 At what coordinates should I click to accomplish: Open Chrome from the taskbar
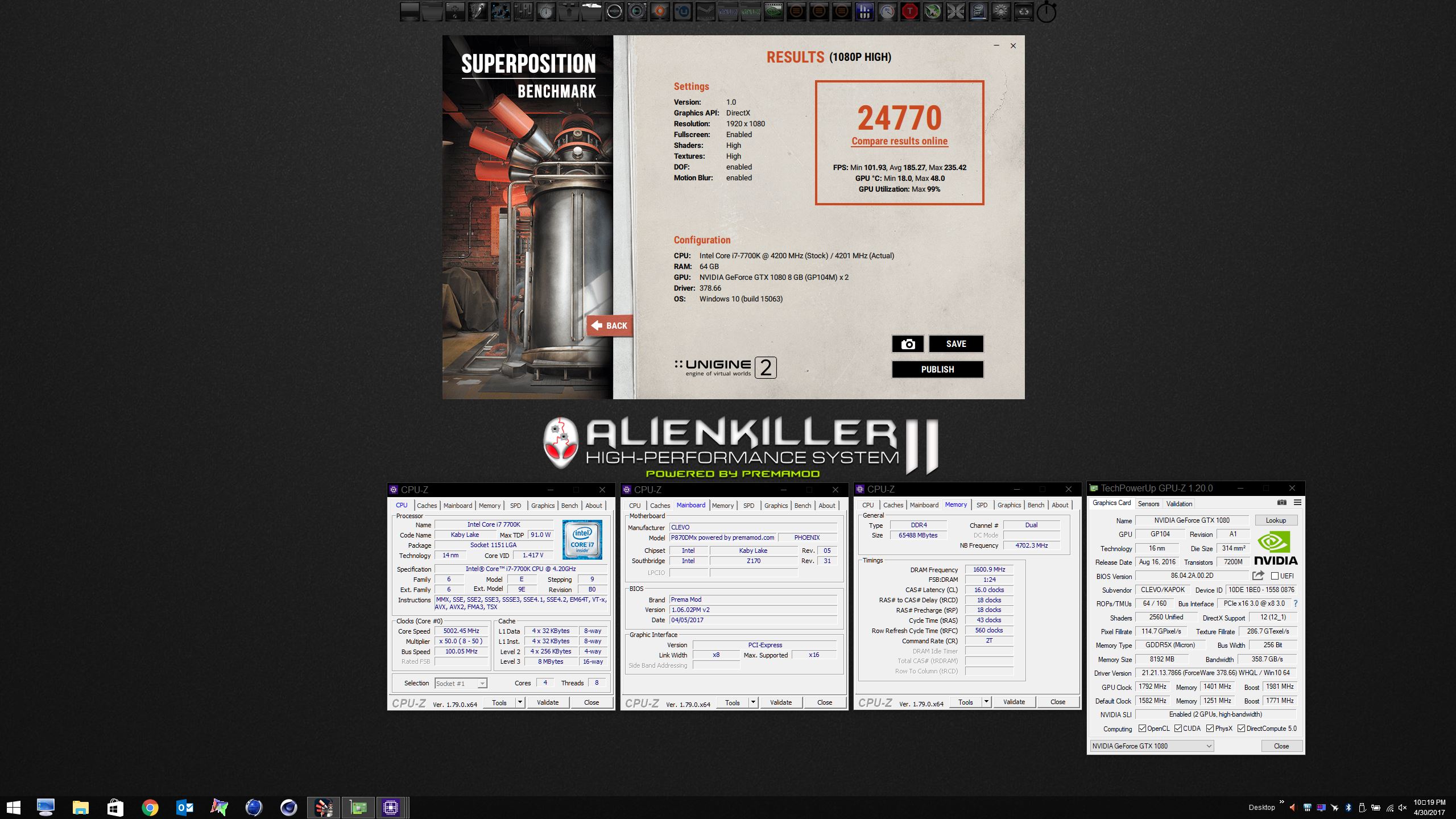pyautogui.click(x=150, y=808)
